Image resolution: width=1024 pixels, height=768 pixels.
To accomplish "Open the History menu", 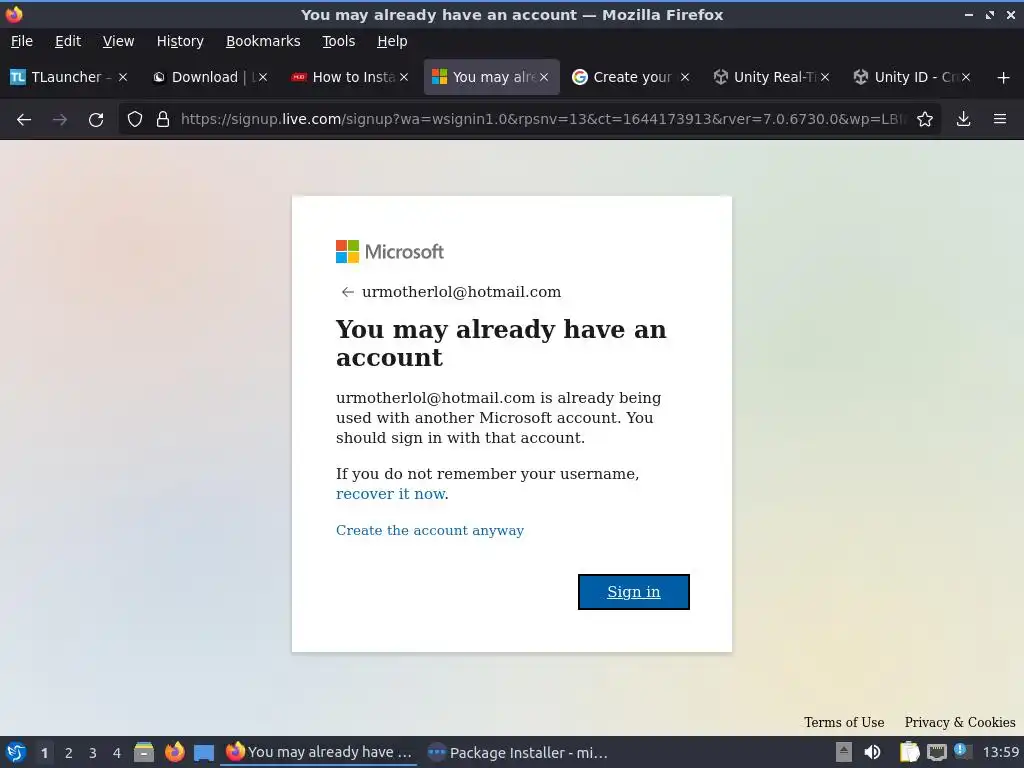I will pyautogui.click(x=180, y=41).
